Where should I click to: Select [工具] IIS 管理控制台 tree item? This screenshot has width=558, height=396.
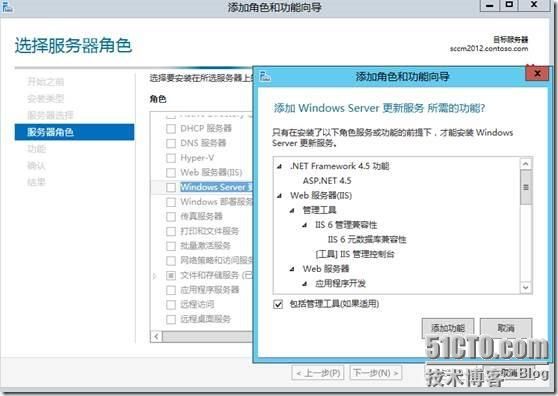point(355,254)
